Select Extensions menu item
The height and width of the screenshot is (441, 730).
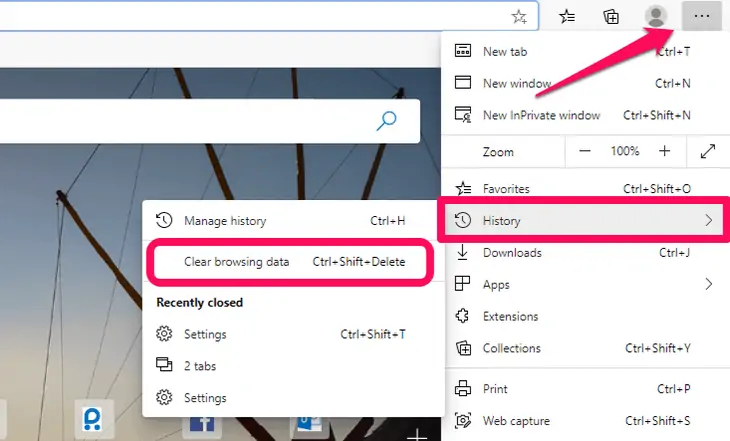[x=511, y=316]
